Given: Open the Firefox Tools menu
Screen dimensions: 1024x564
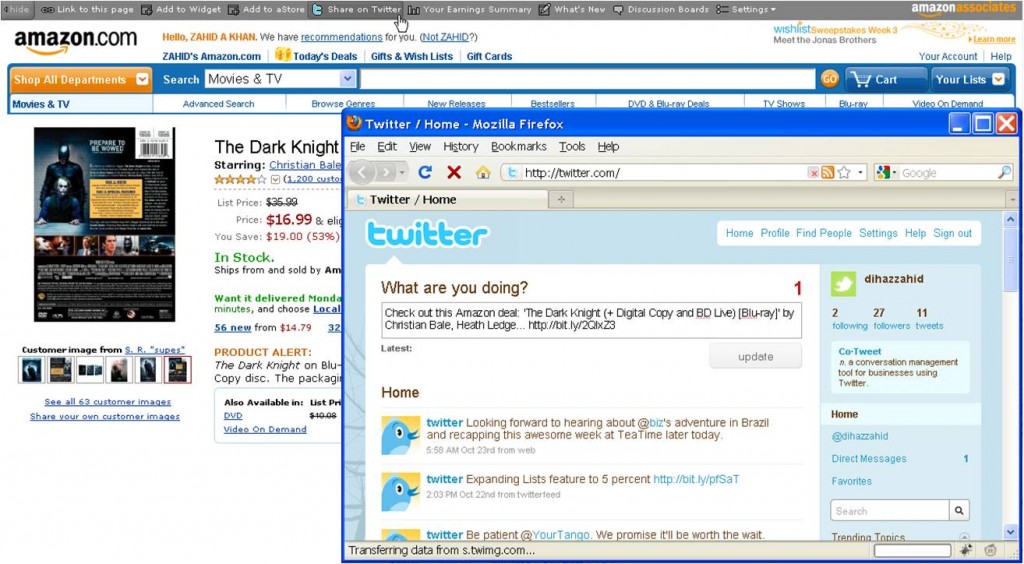Looking at the screenshot, I should pyautogui.click(x=572, y=147).
